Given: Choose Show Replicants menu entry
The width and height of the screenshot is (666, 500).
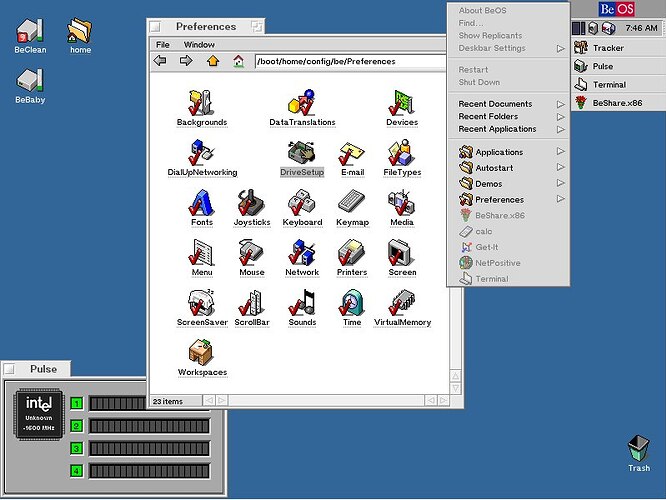Looking at the screenshot, I should tap(508, 36).
